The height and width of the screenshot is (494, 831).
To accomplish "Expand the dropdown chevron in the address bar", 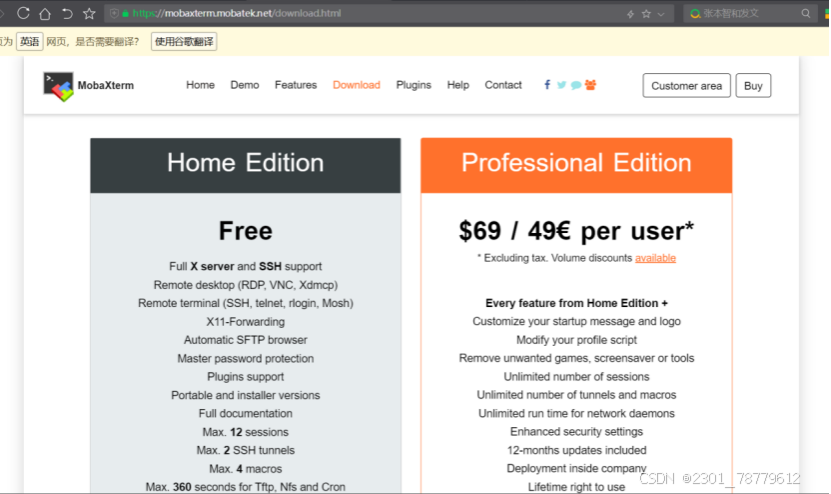I will (661, 14).
